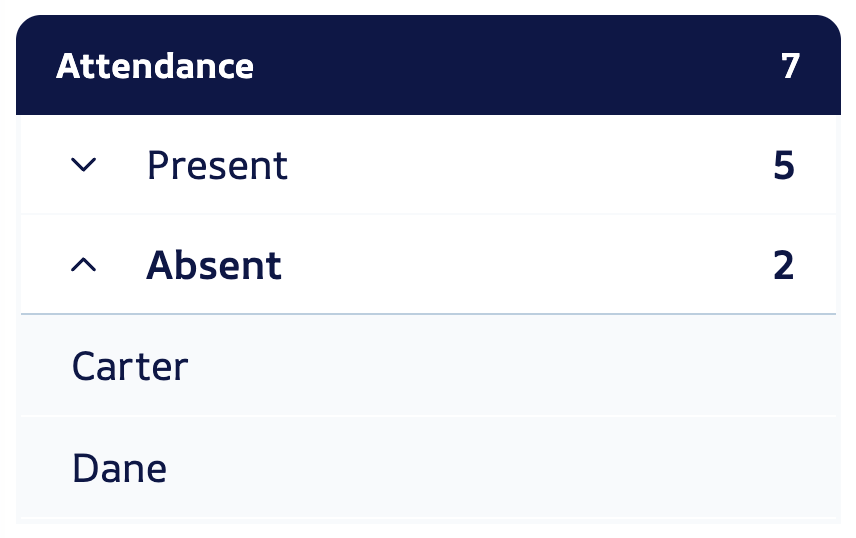
Task: Click the Attendance header title
Action: tap(155, 67)
